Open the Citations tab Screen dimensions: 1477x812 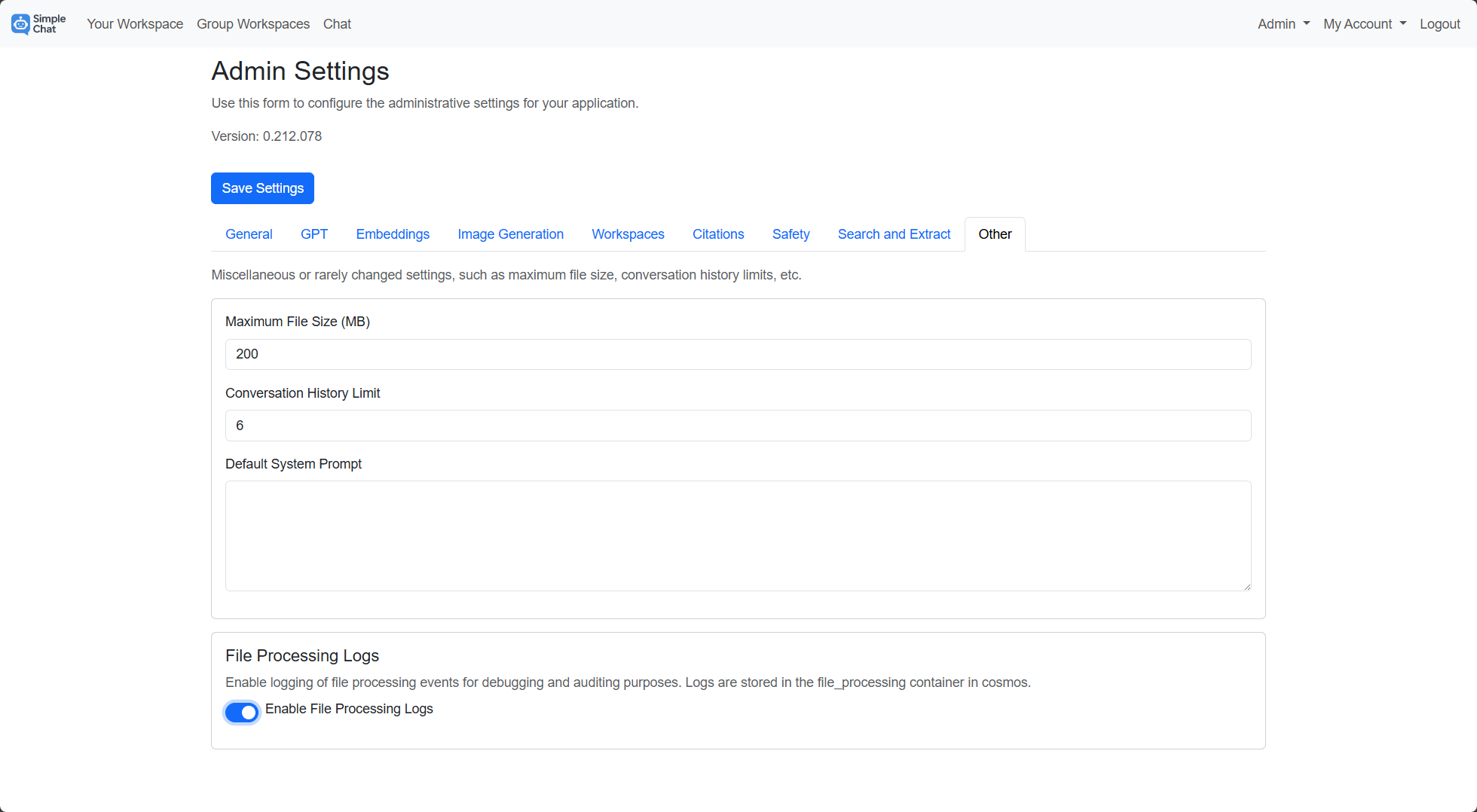point(717,234)
